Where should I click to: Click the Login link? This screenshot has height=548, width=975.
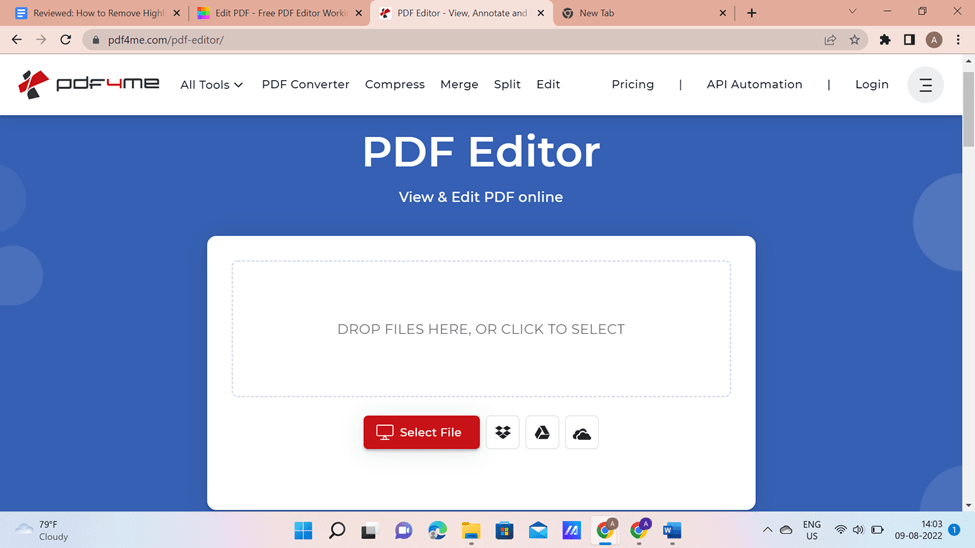(871, 84)
